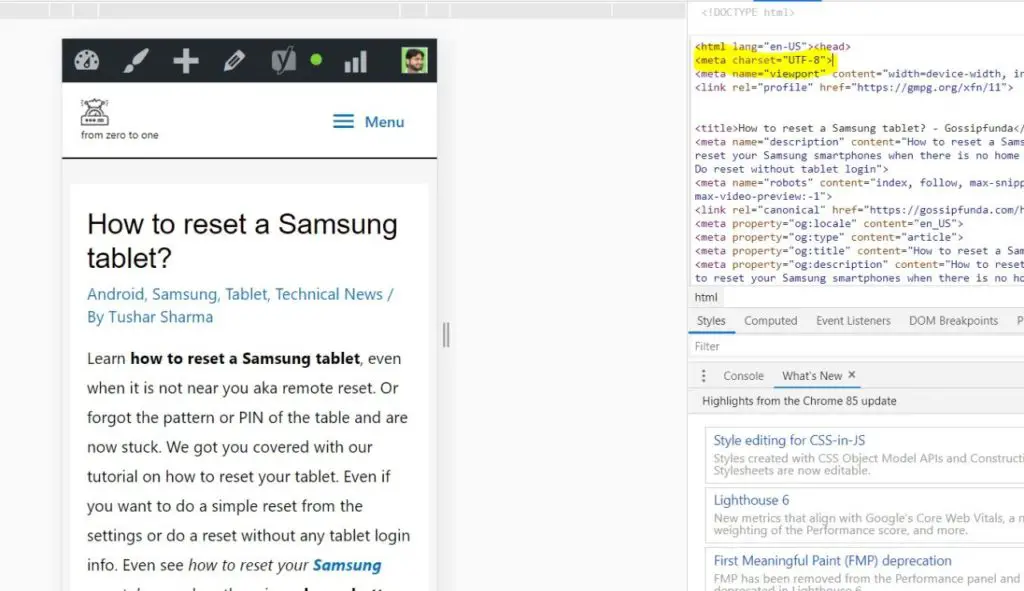1024x591 pixels.
Task: Click the Edit post pencil icon
Action: [x=234, y=61]
